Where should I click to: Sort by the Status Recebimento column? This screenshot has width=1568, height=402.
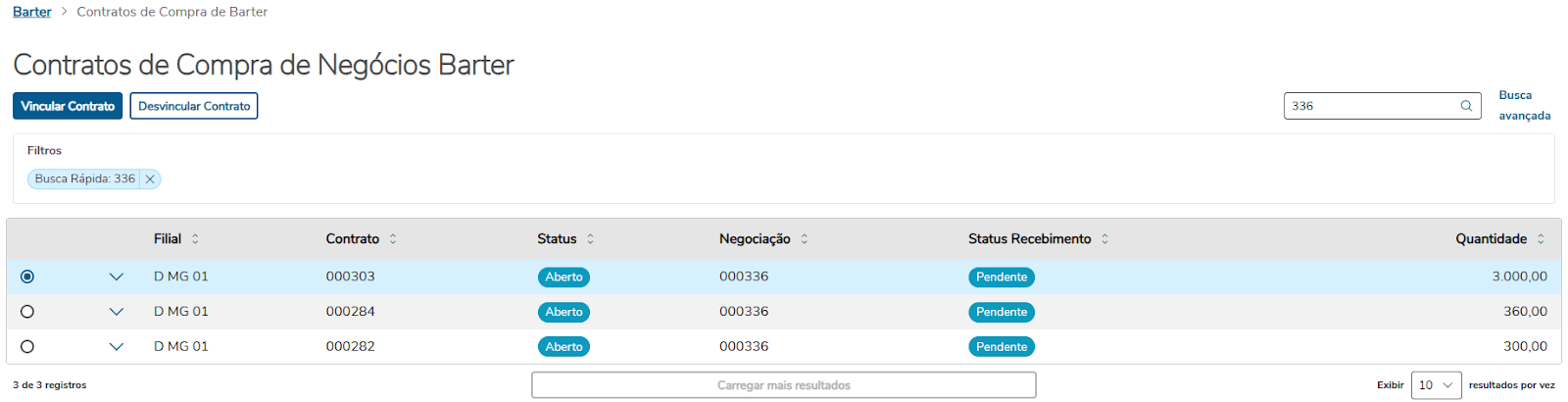[x=1104, y=239]
